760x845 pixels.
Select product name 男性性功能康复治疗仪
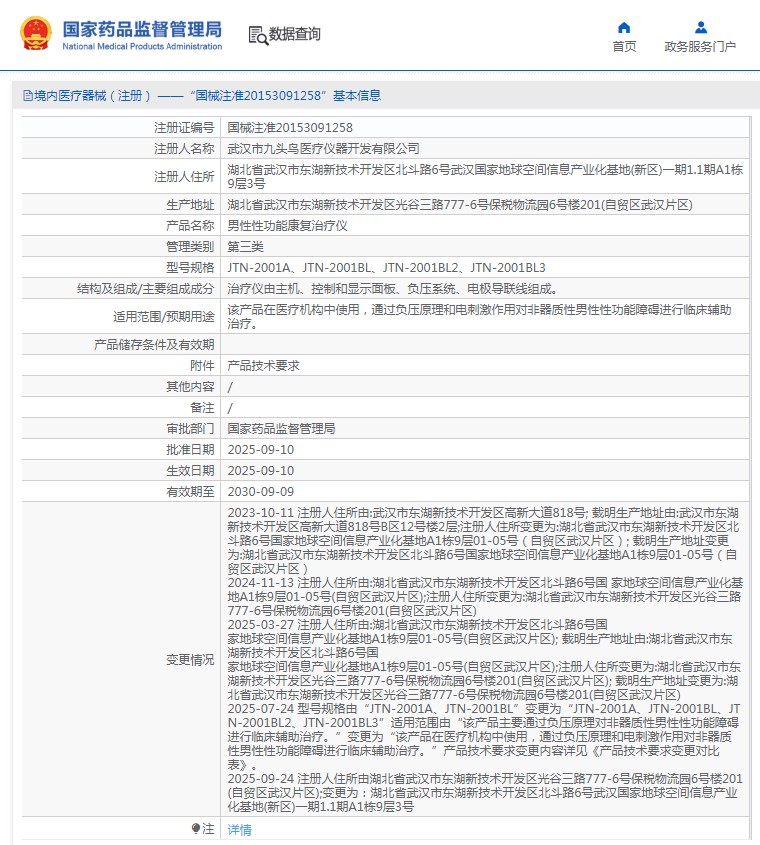(287, 226)
